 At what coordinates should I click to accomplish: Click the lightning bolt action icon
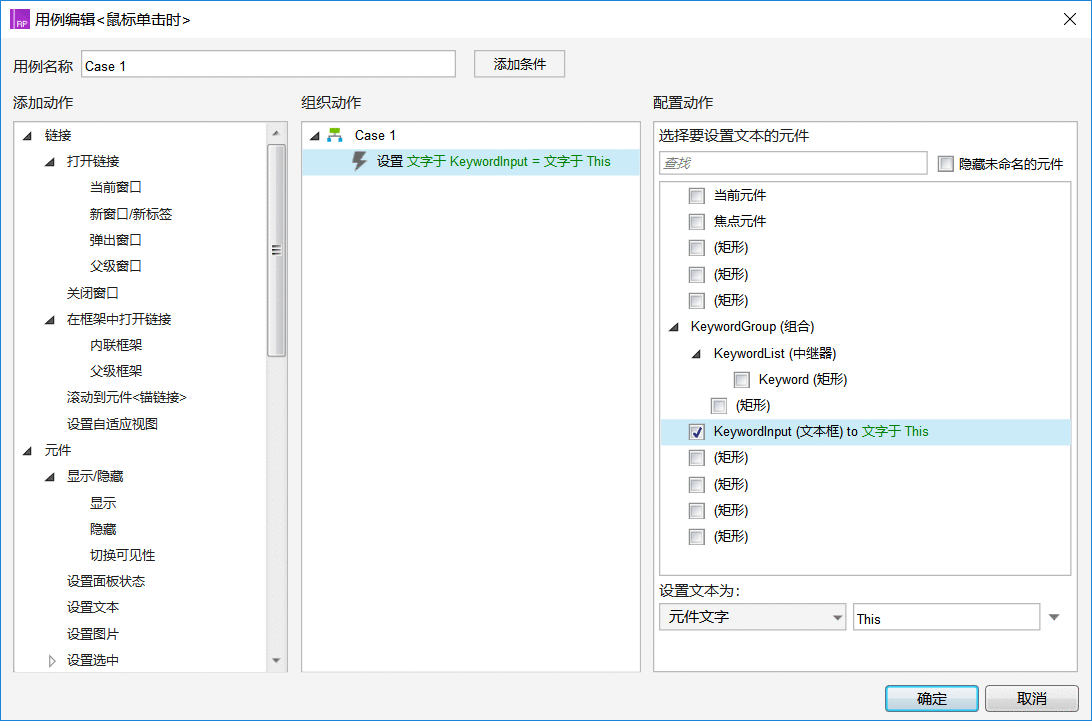coord(359,161)
